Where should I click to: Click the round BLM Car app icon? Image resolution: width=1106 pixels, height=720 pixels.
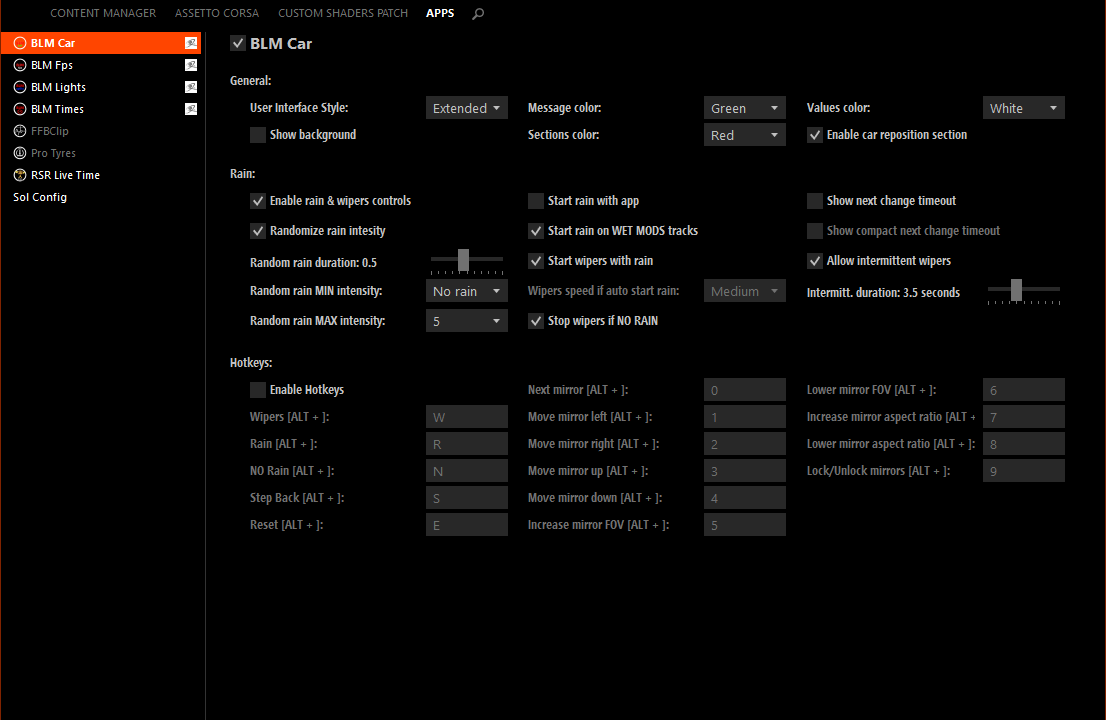click(20, 43)
